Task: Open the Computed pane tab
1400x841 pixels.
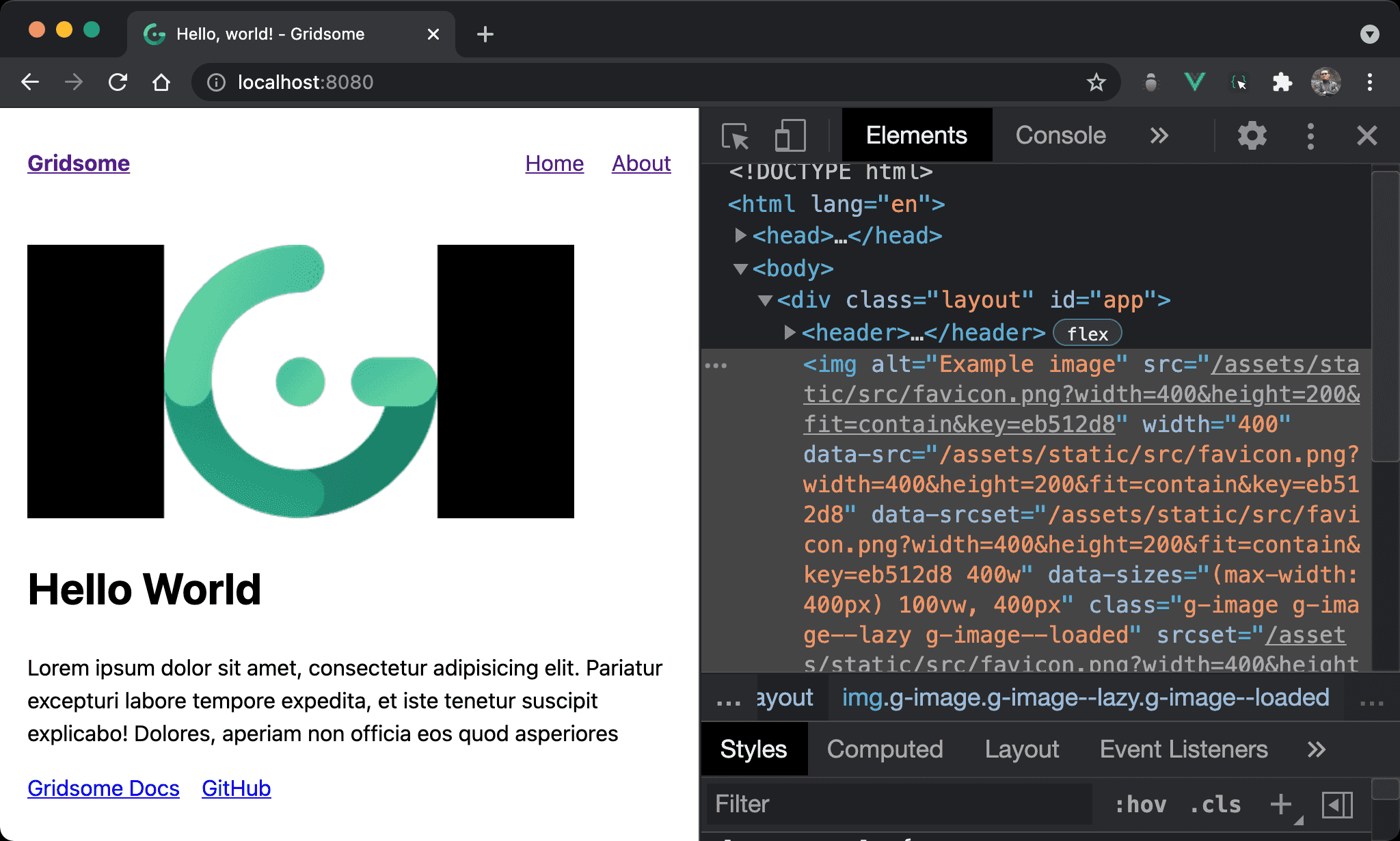Action: tap(885, 749)
